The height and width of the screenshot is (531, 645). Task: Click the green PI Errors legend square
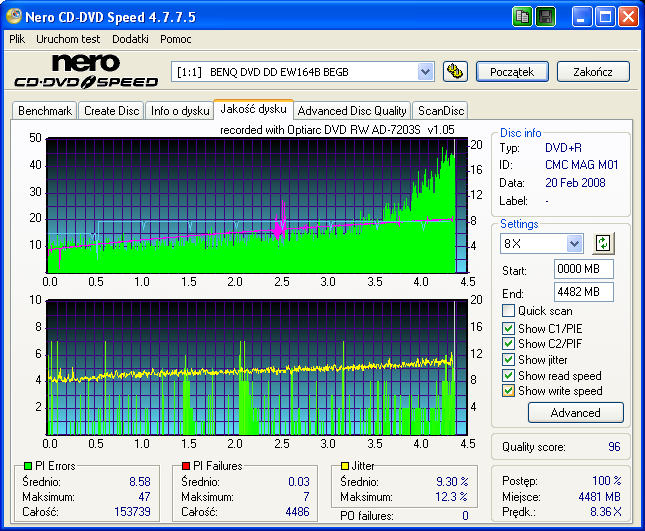click(x=28, y=466)
